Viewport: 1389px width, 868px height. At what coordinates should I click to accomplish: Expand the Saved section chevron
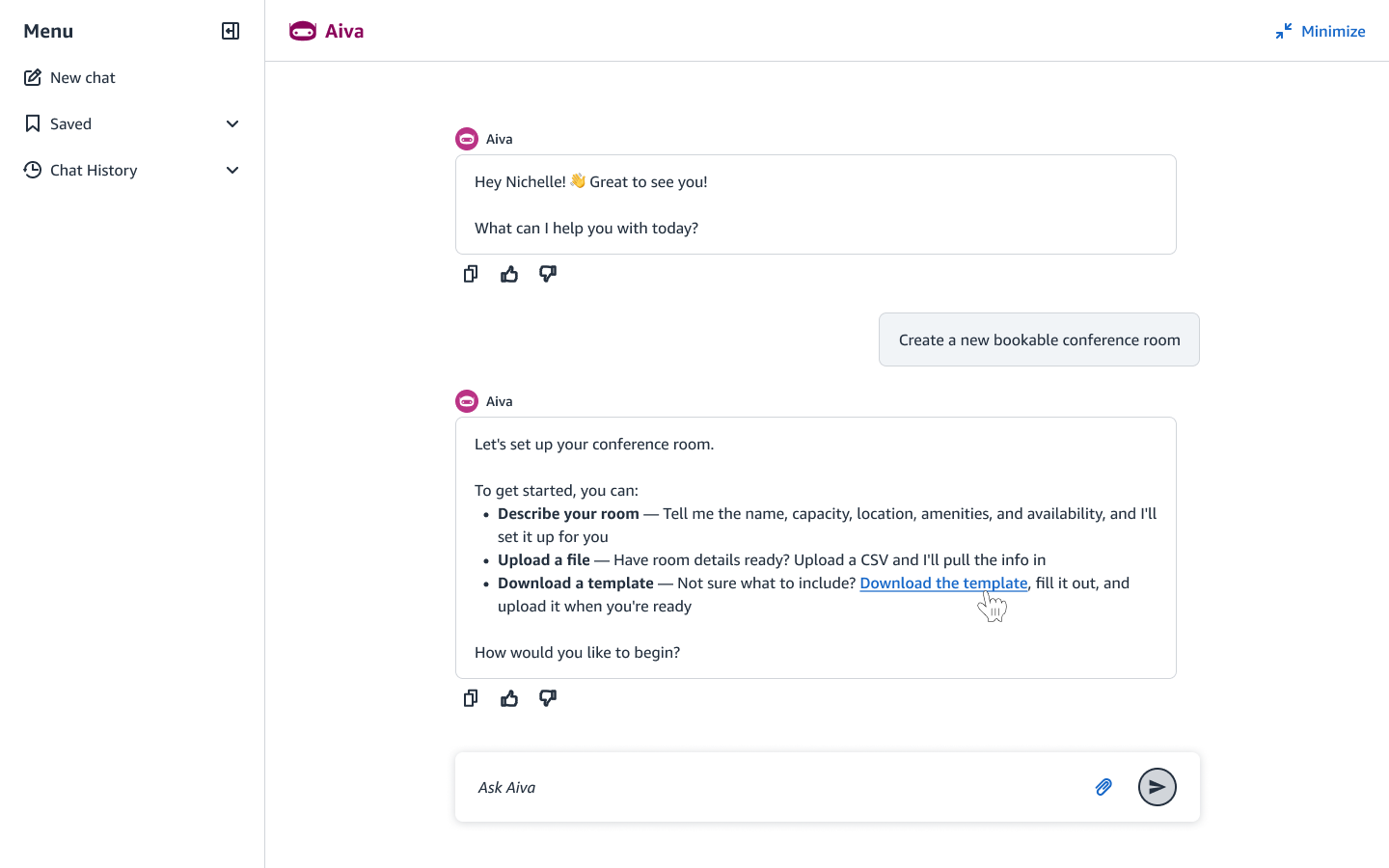[x=232, y=123]
